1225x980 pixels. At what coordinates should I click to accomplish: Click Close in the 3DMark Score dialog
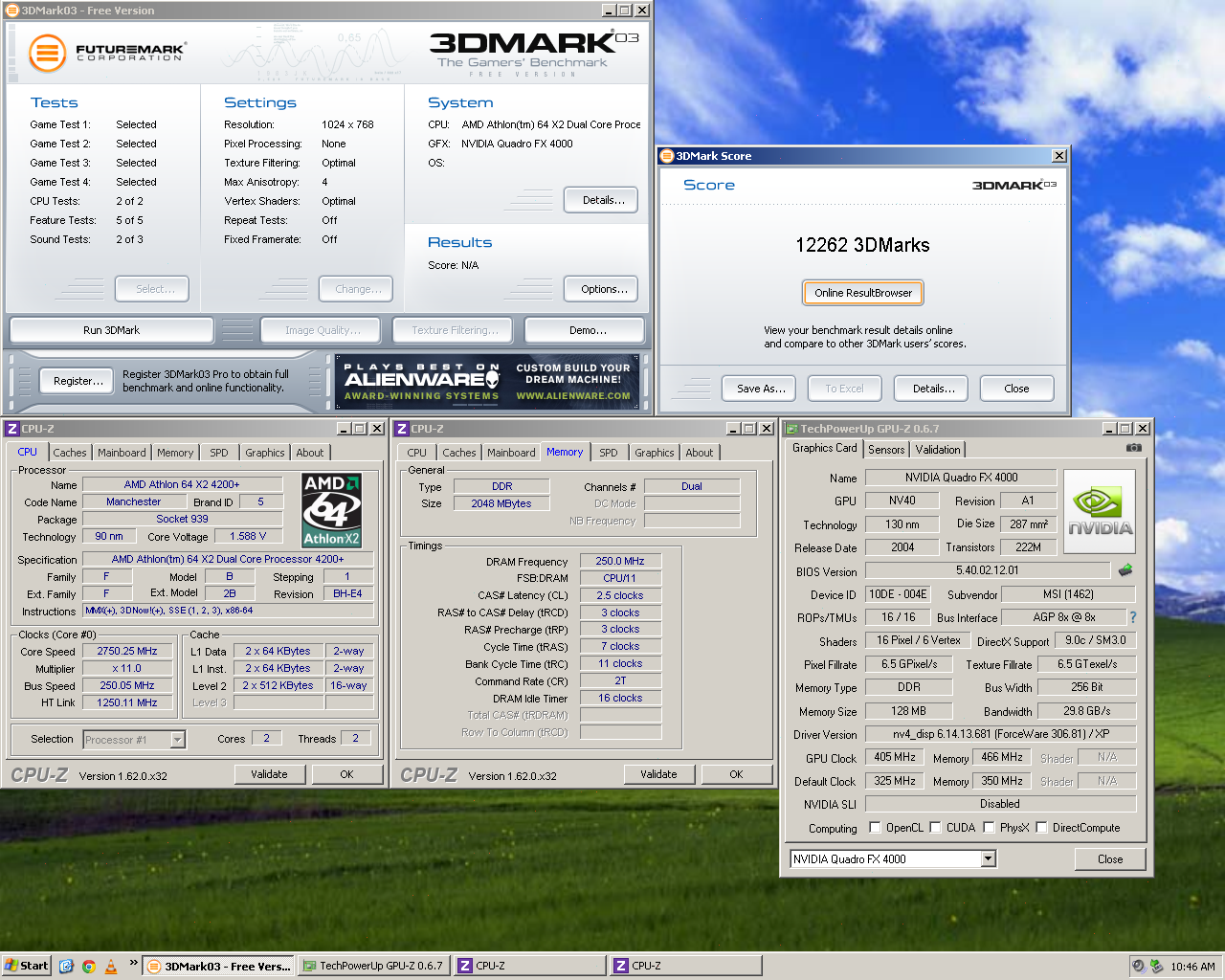tap(1016, 389)
